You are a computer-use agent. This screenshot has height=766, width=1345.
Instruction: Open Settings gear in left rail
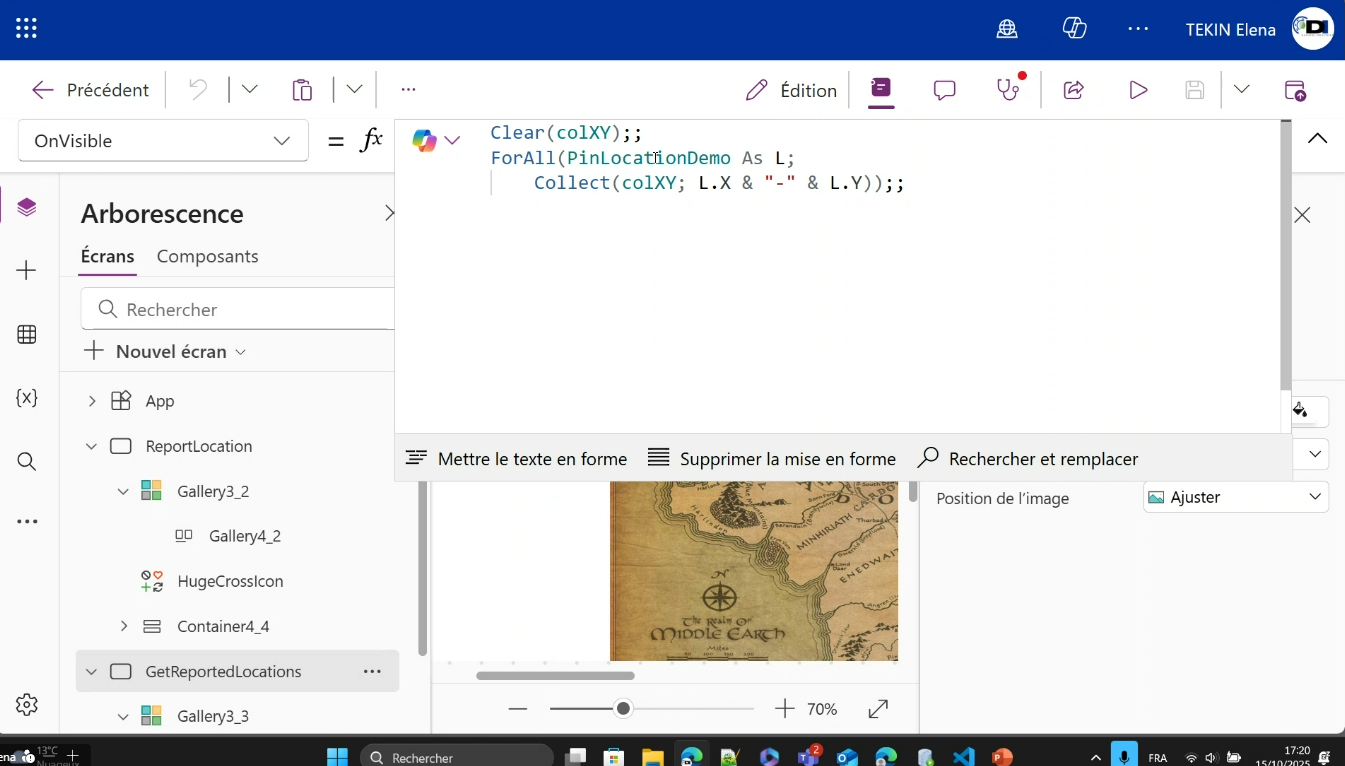(x=27, y=704)
